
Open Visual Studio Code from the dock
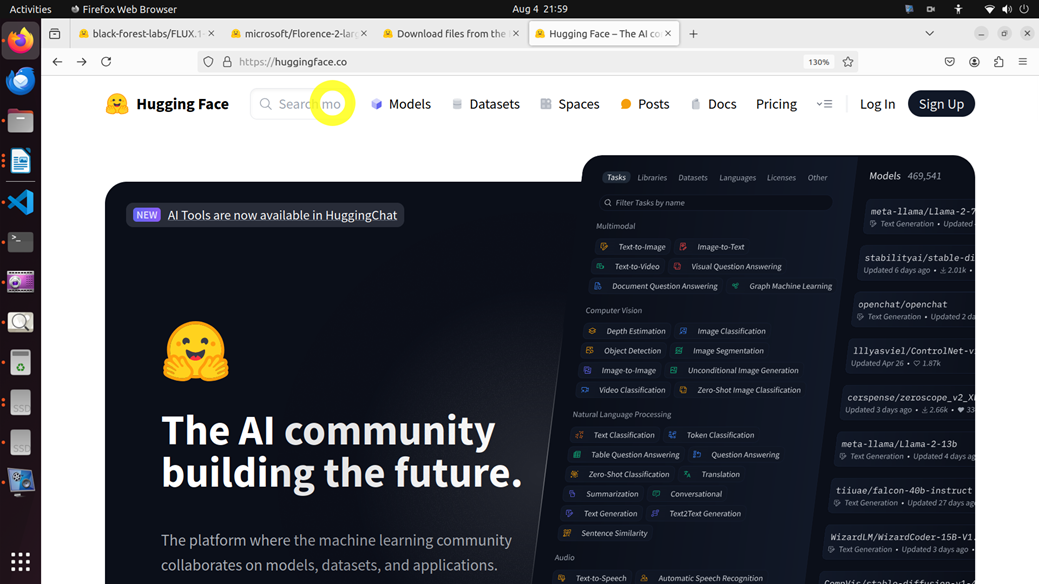[21, 202]
